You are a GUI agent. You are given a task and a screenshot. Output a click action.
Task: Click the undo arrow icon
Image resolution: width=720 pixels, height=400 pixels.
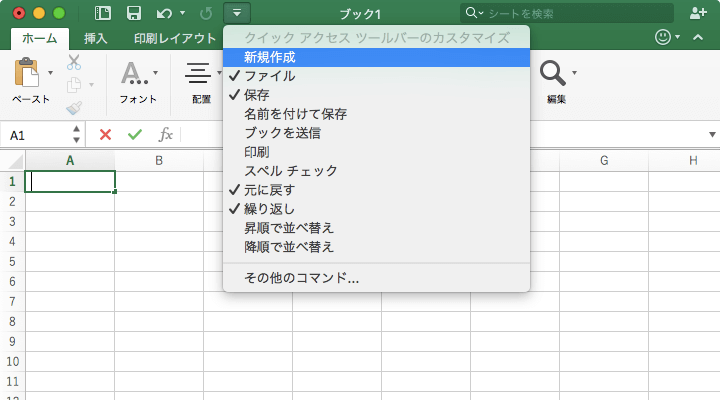(x=164, y=13)
